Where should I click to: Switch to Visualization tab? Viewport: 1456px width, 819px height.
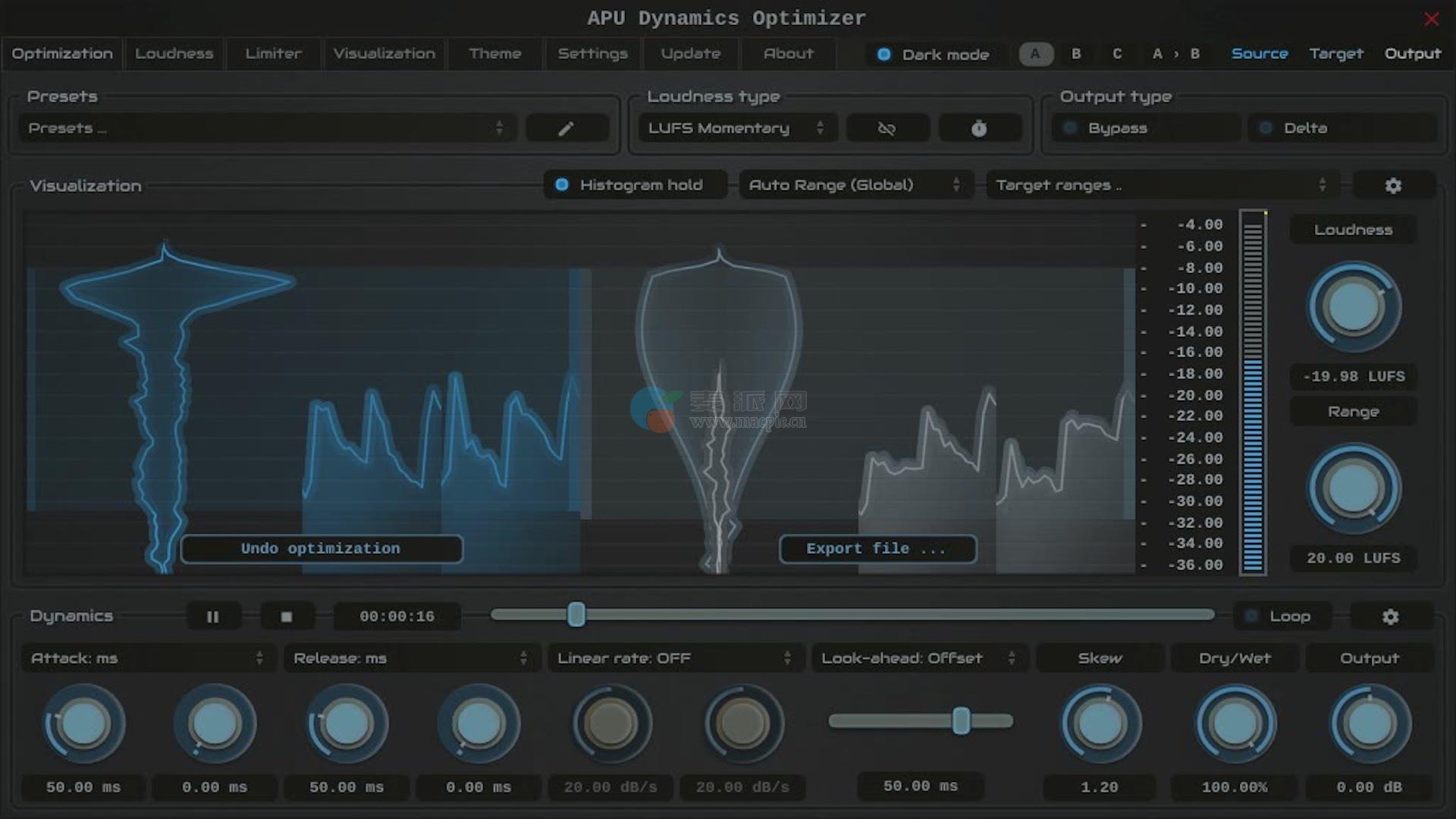[x=384, y=54]
